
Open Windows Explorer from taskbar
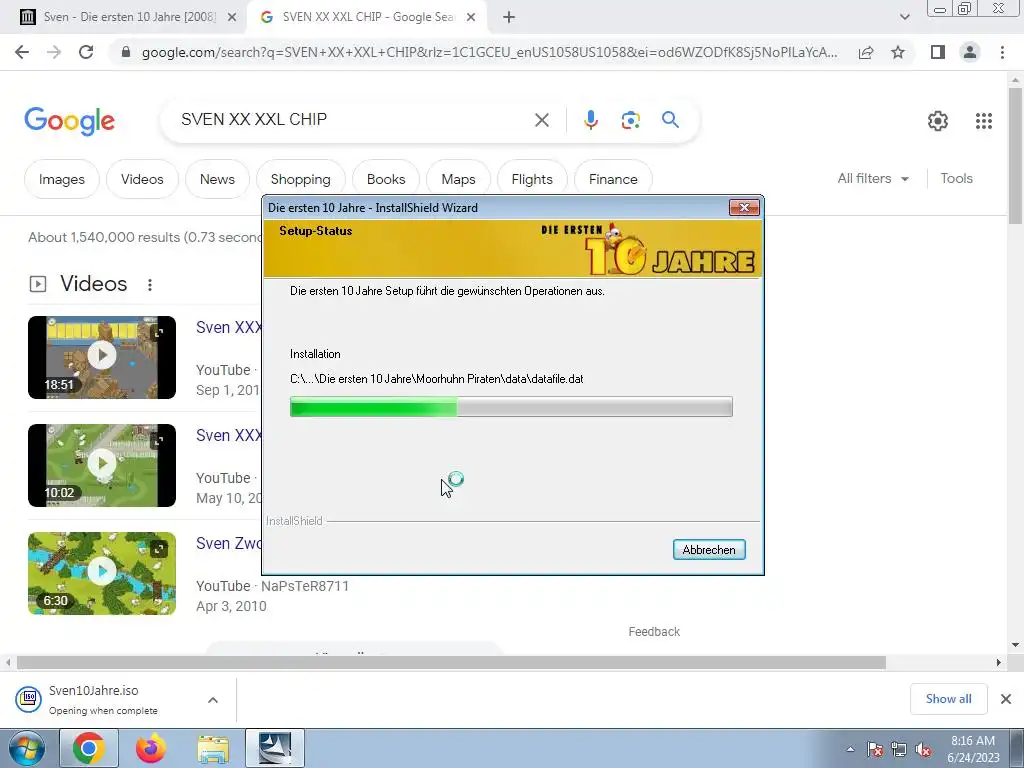click(x=213, y=748)
